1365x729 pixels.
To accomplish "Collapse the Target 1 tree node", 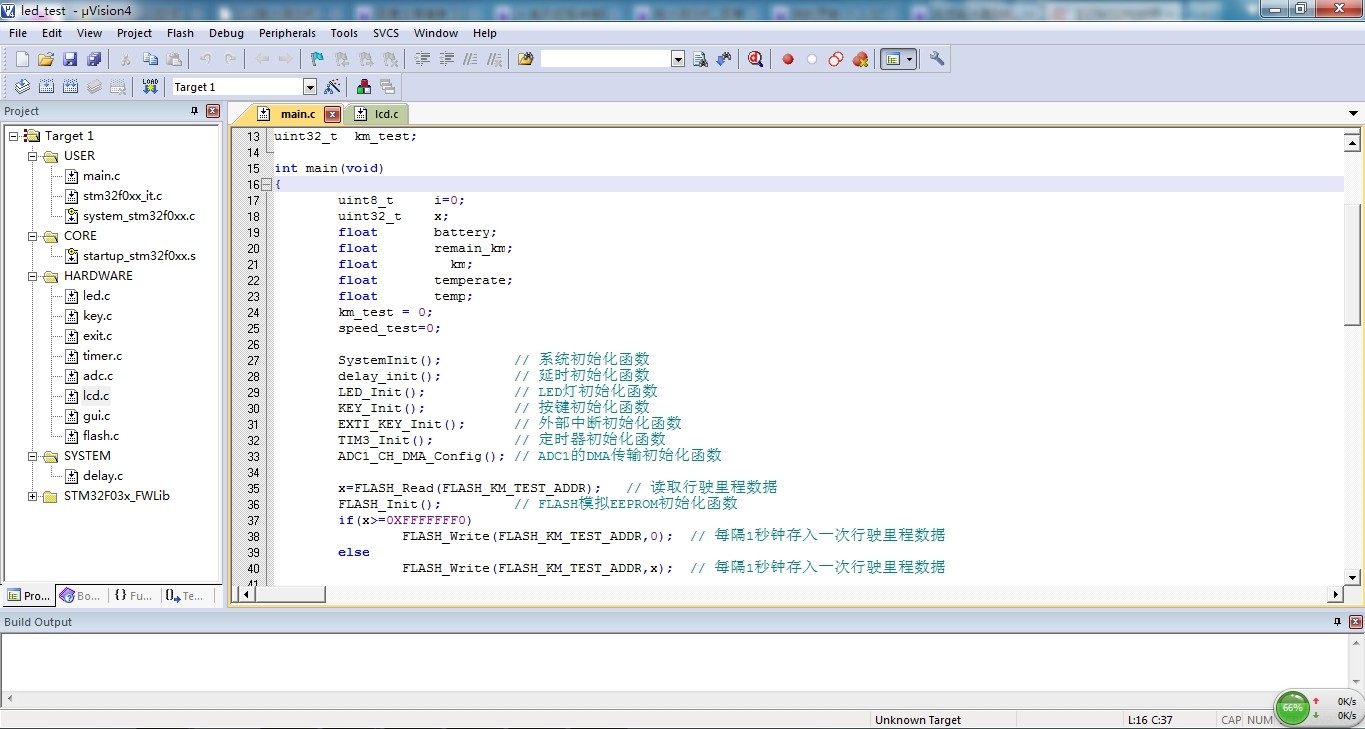I will 13,136.
